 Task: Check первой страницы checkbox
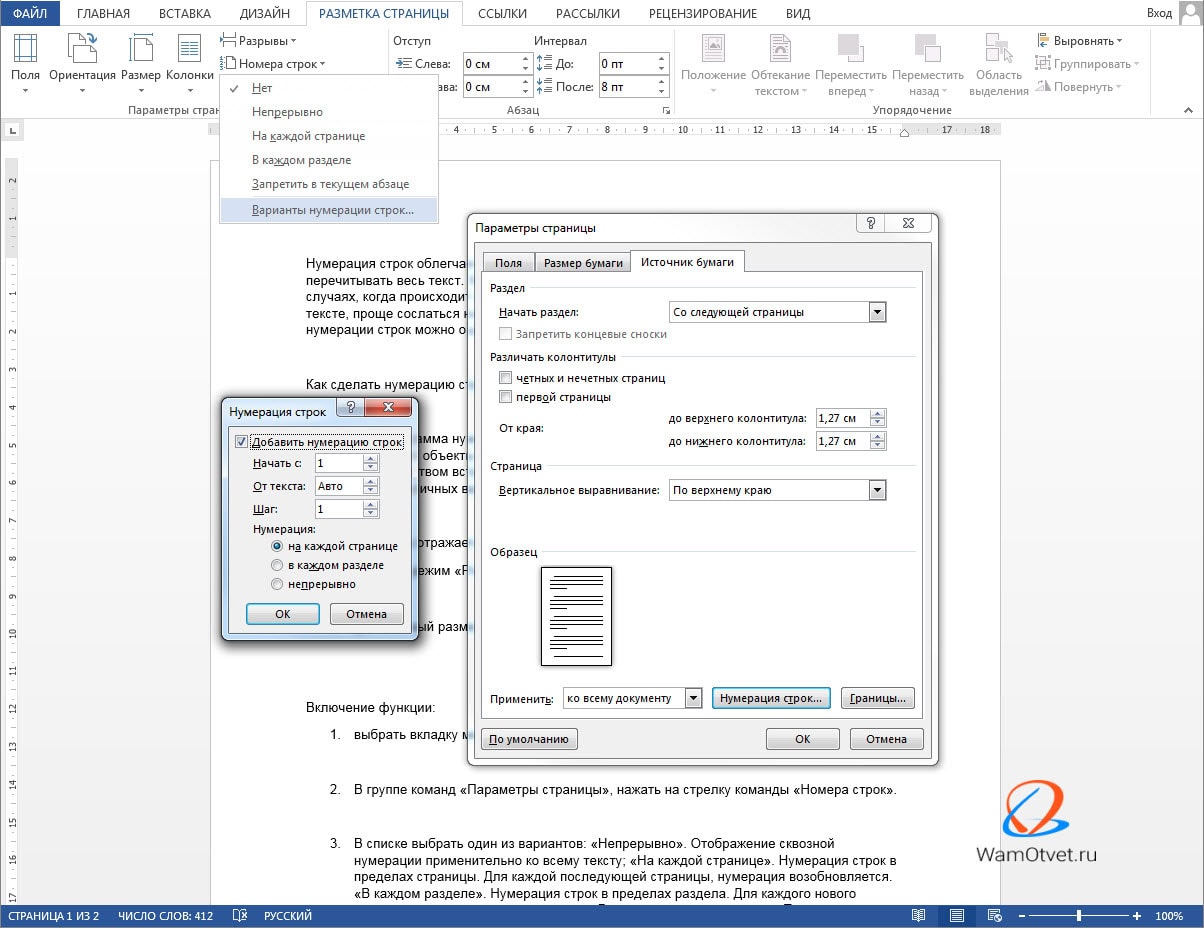tap(505, 397)
